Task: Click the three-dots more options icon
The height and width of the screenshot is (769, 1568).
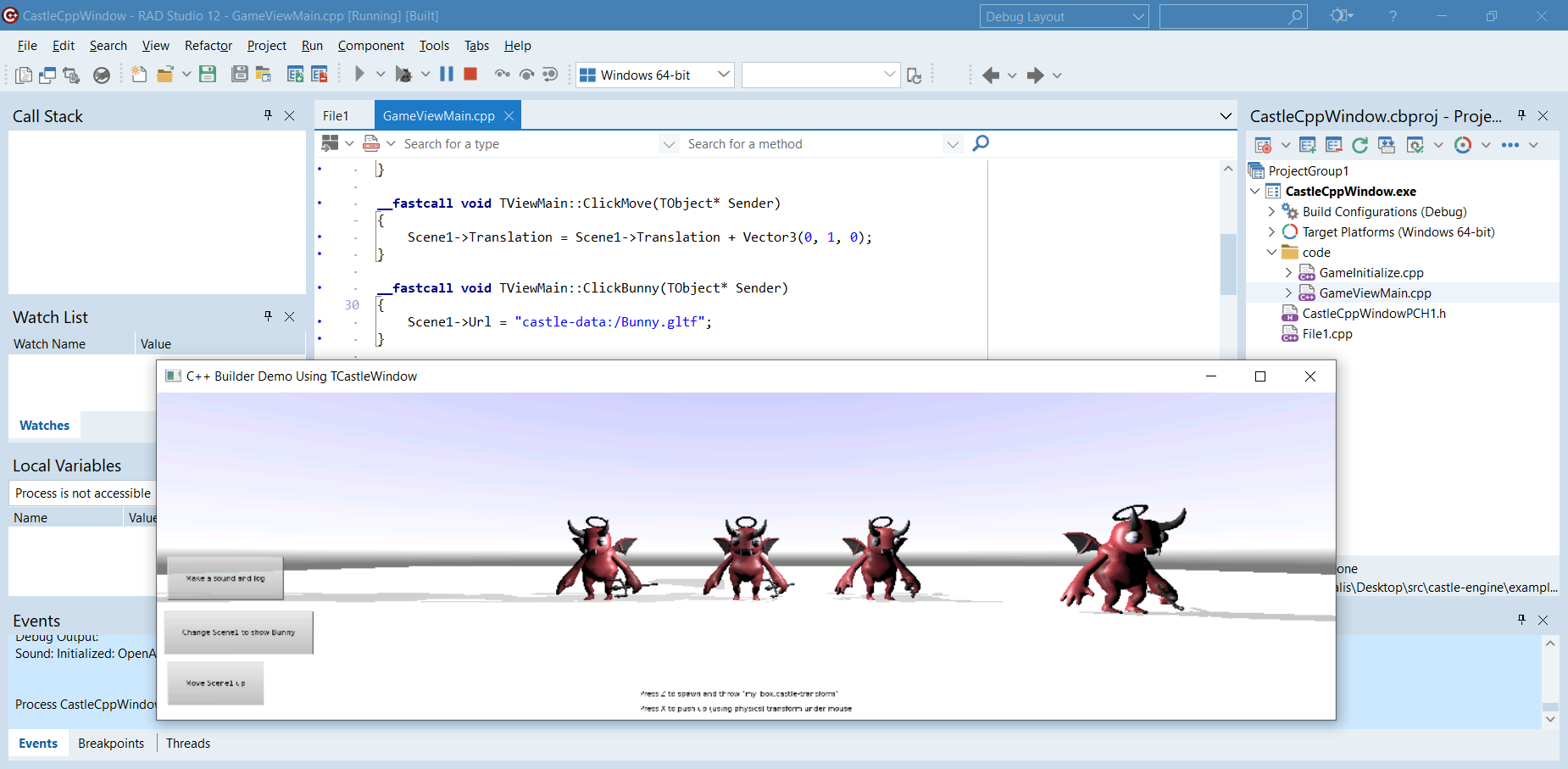Action: coord(1510,145)
